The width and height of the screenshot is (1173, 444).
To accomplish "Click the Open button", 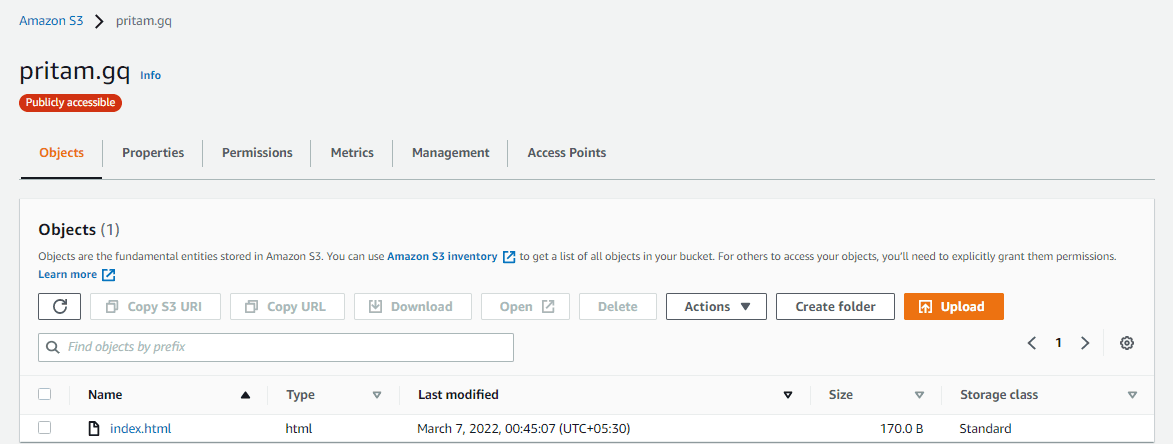I will [x=525, y=306].
